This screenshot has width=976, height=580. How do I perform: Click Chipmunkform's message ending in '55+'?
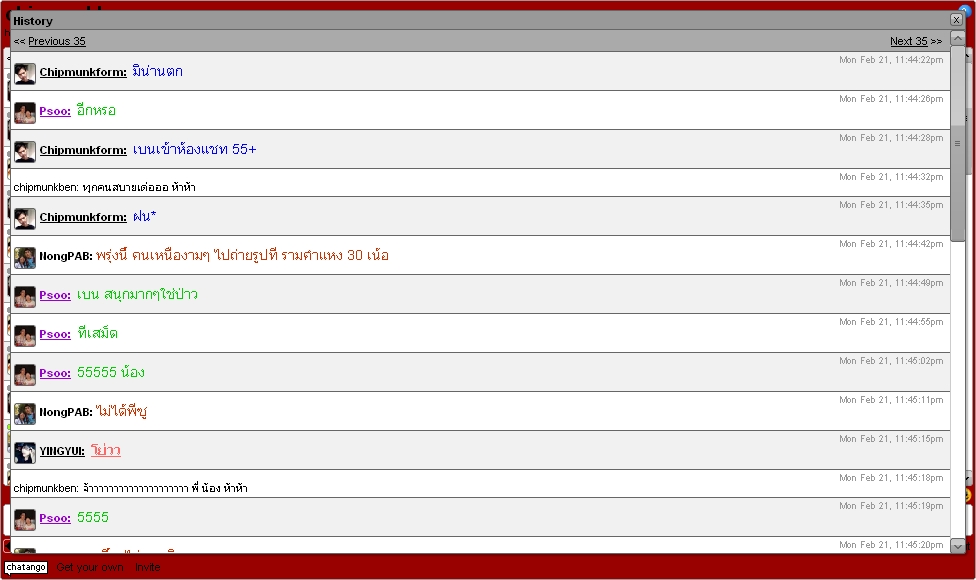[x=194, y=149]
